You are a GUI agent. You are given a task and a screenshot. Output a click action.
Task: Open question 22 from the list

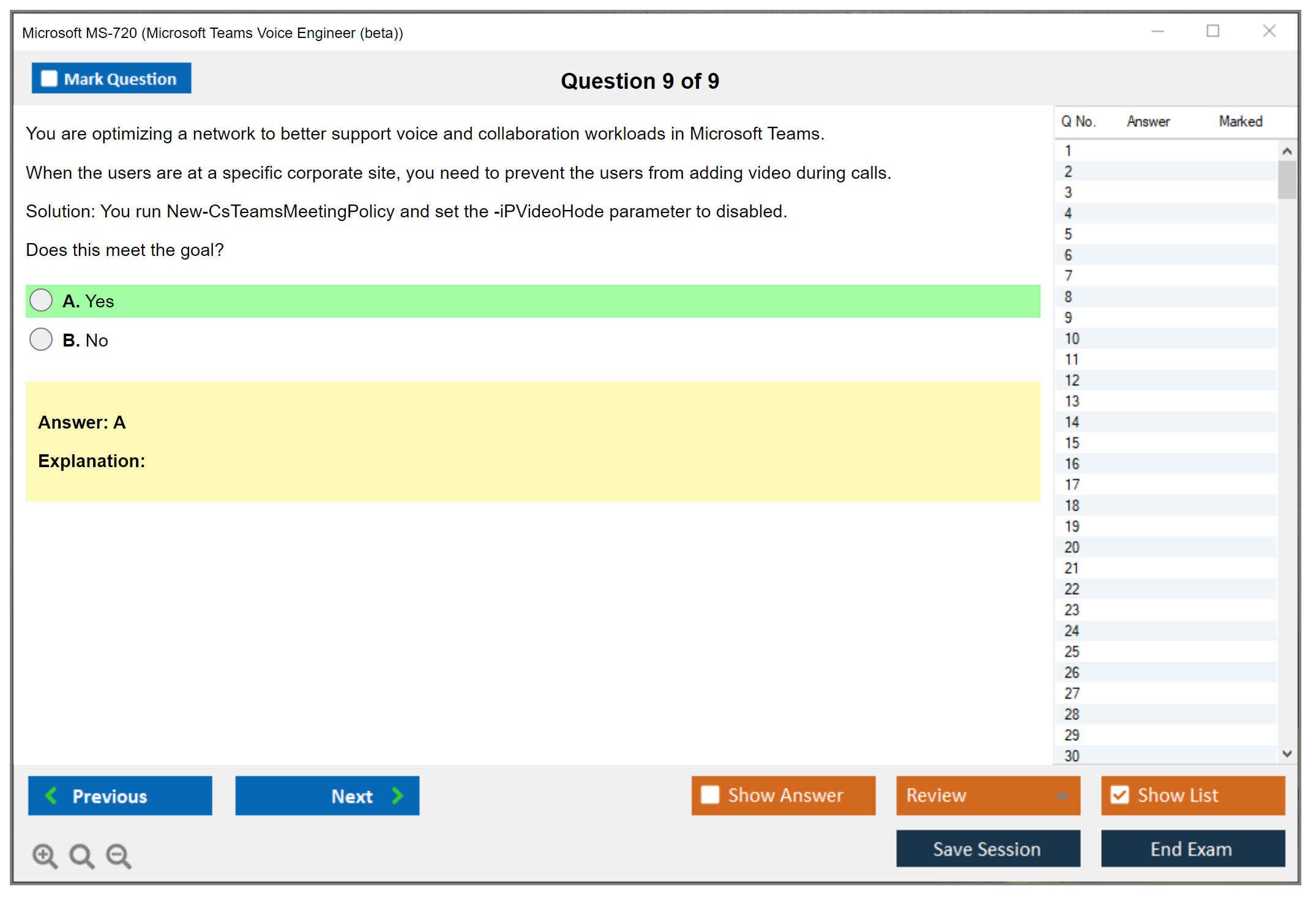(x=1072, y=589)
